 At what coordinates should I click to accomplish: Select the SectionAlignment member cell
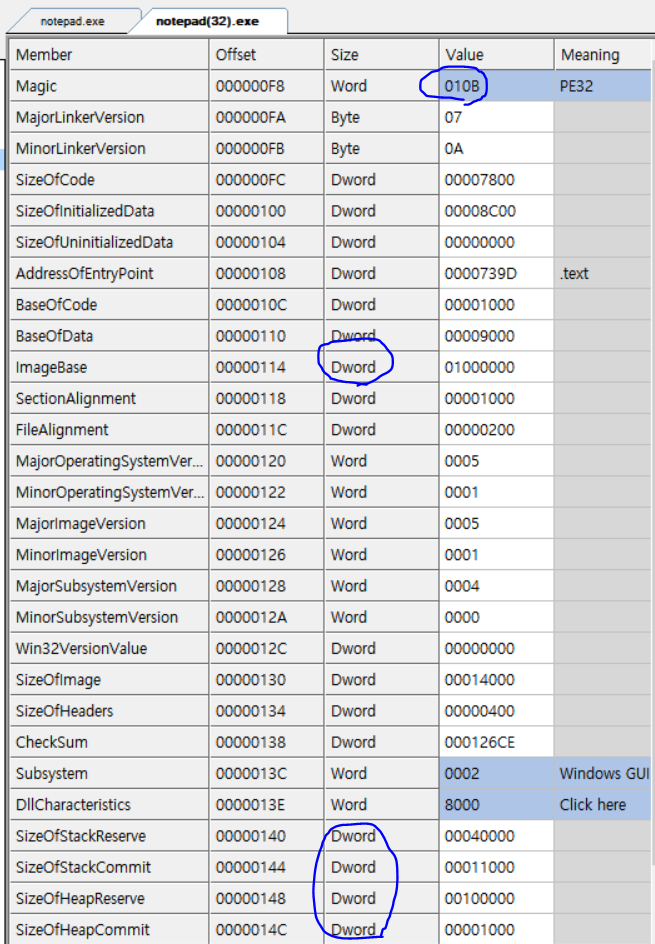click(x=109, y=399)
